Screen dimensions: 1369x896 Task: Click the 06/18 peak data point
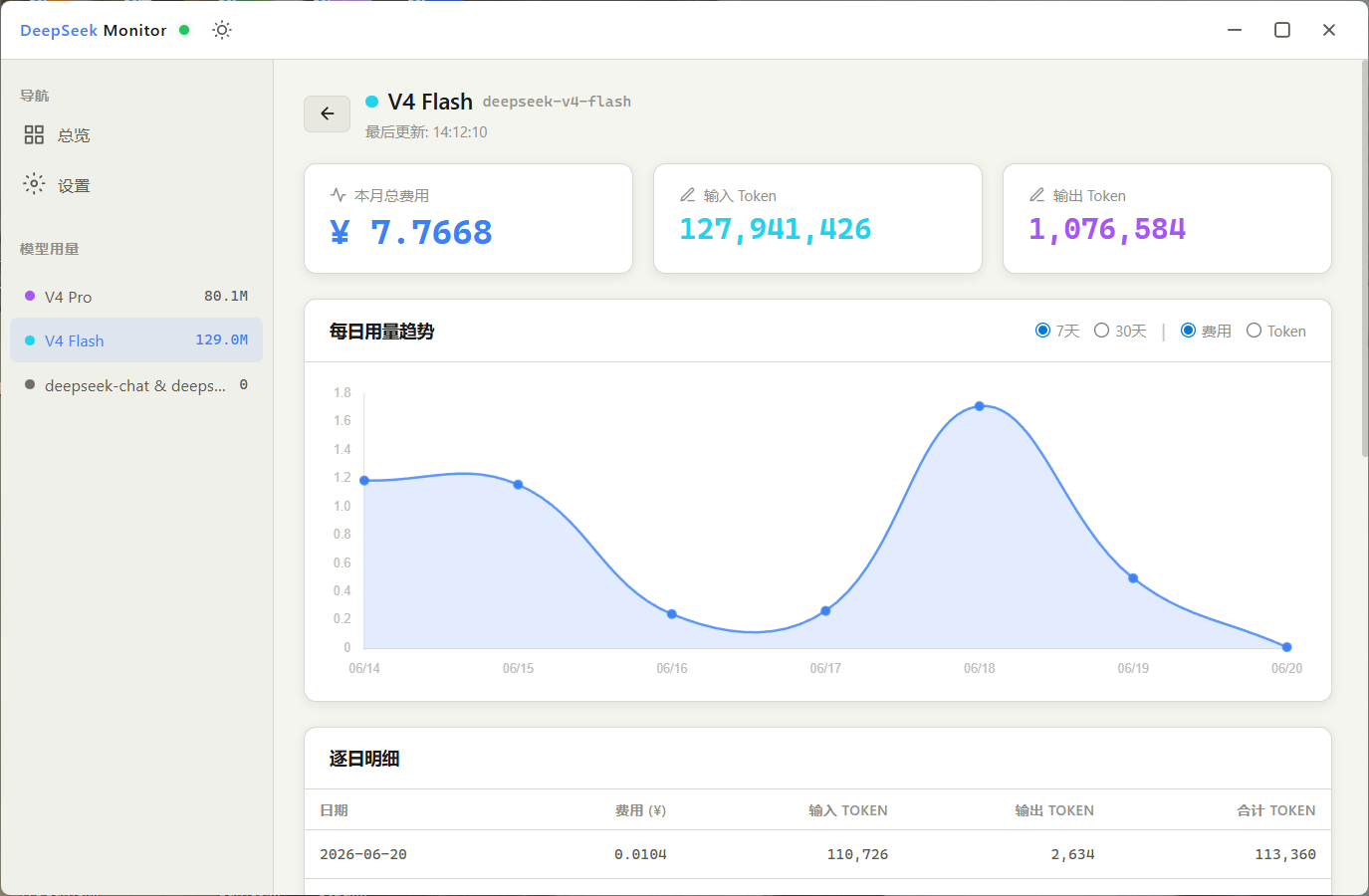click(x=980, y=406)
